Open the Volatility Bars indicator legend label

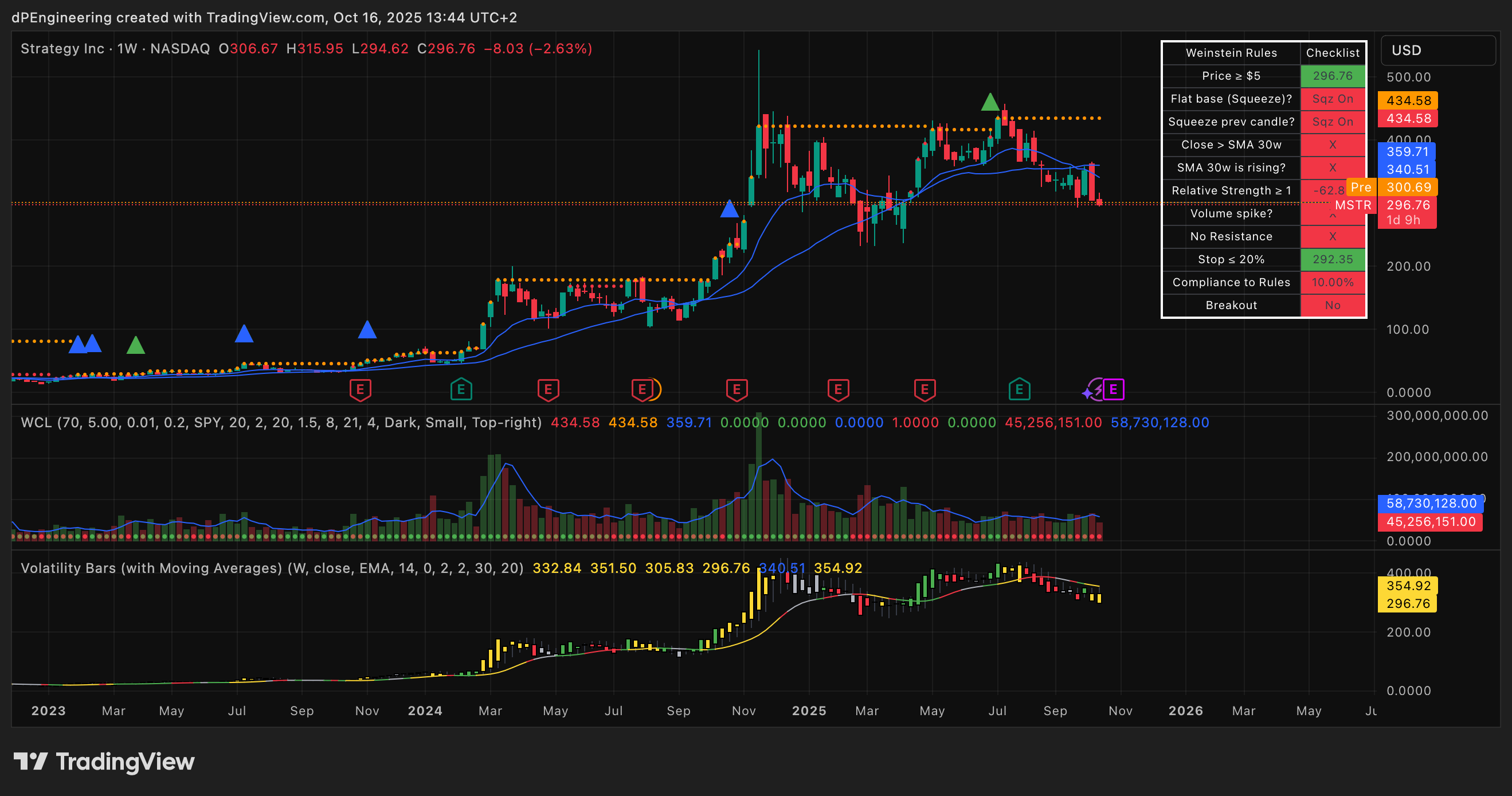[272, 568]
